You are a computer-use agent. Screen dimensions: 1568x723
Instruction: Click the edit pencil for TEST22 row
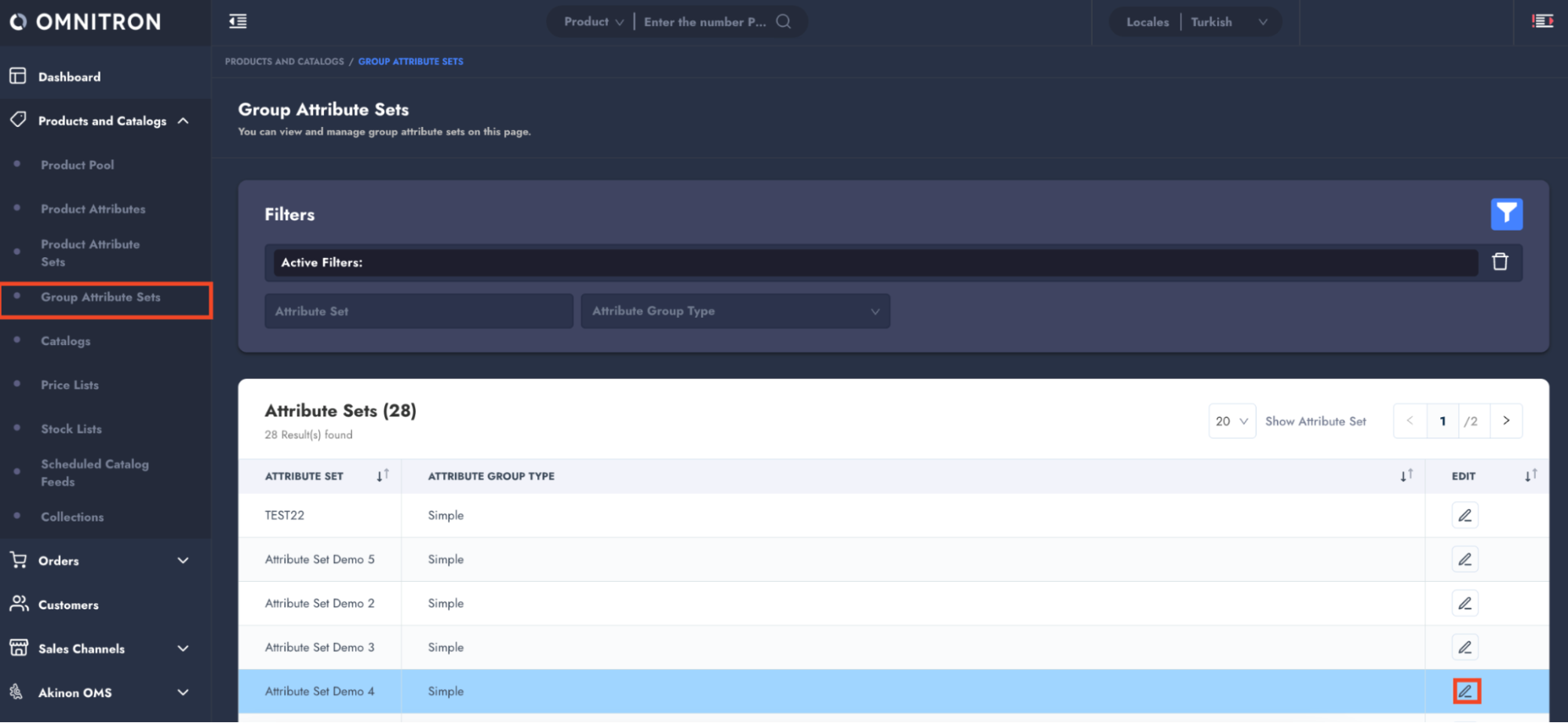[1464, 515]
